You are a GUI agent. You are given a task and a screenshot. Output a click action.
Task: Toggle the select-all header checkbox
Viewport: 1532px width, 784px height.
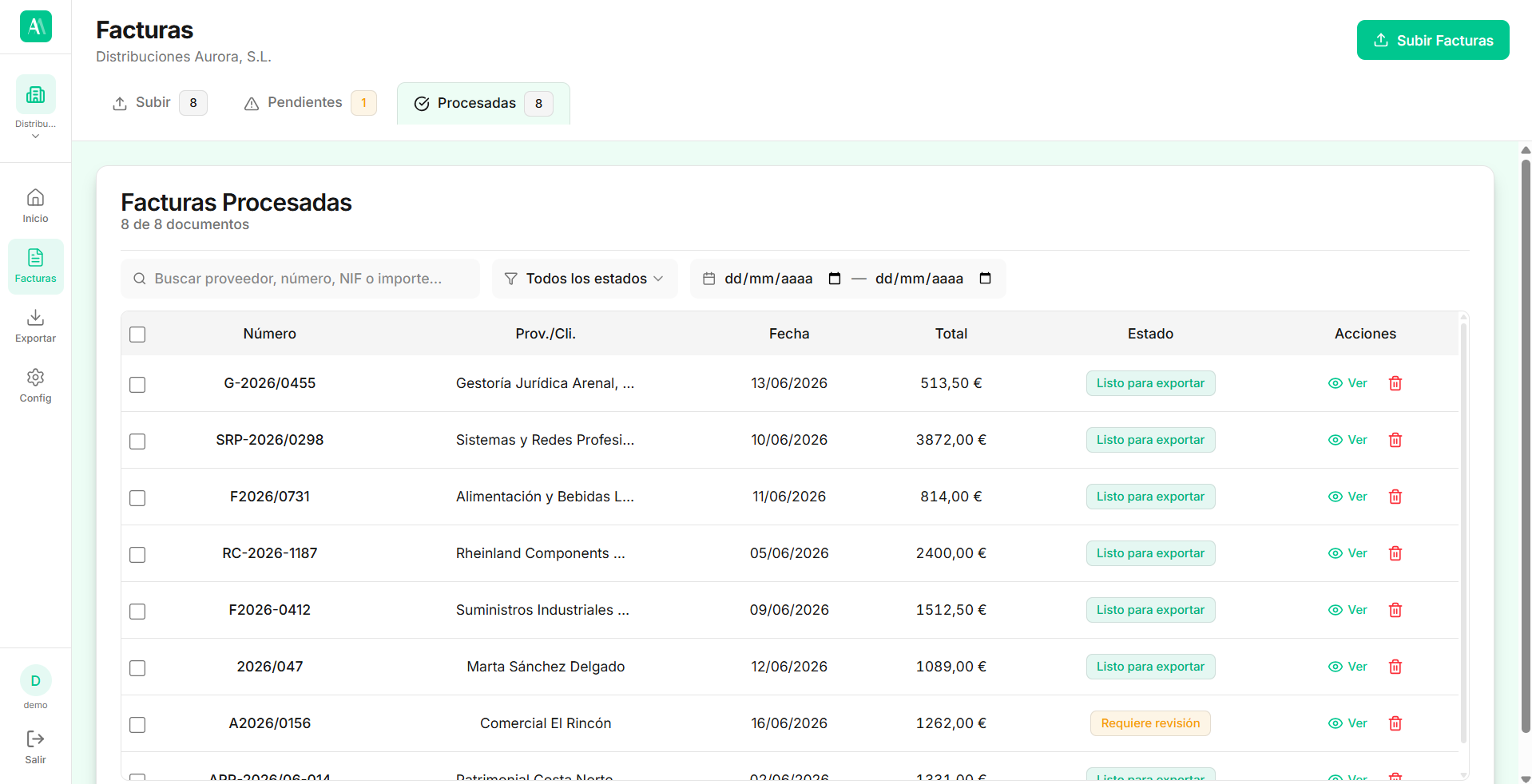pyautogui.click(x=137, y=335)
